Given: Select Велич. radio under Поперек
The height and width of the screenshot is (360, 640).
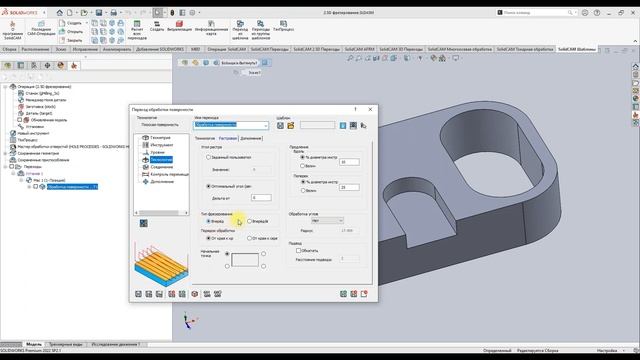Looking at the screenshot, I should (x=302, y=190).
